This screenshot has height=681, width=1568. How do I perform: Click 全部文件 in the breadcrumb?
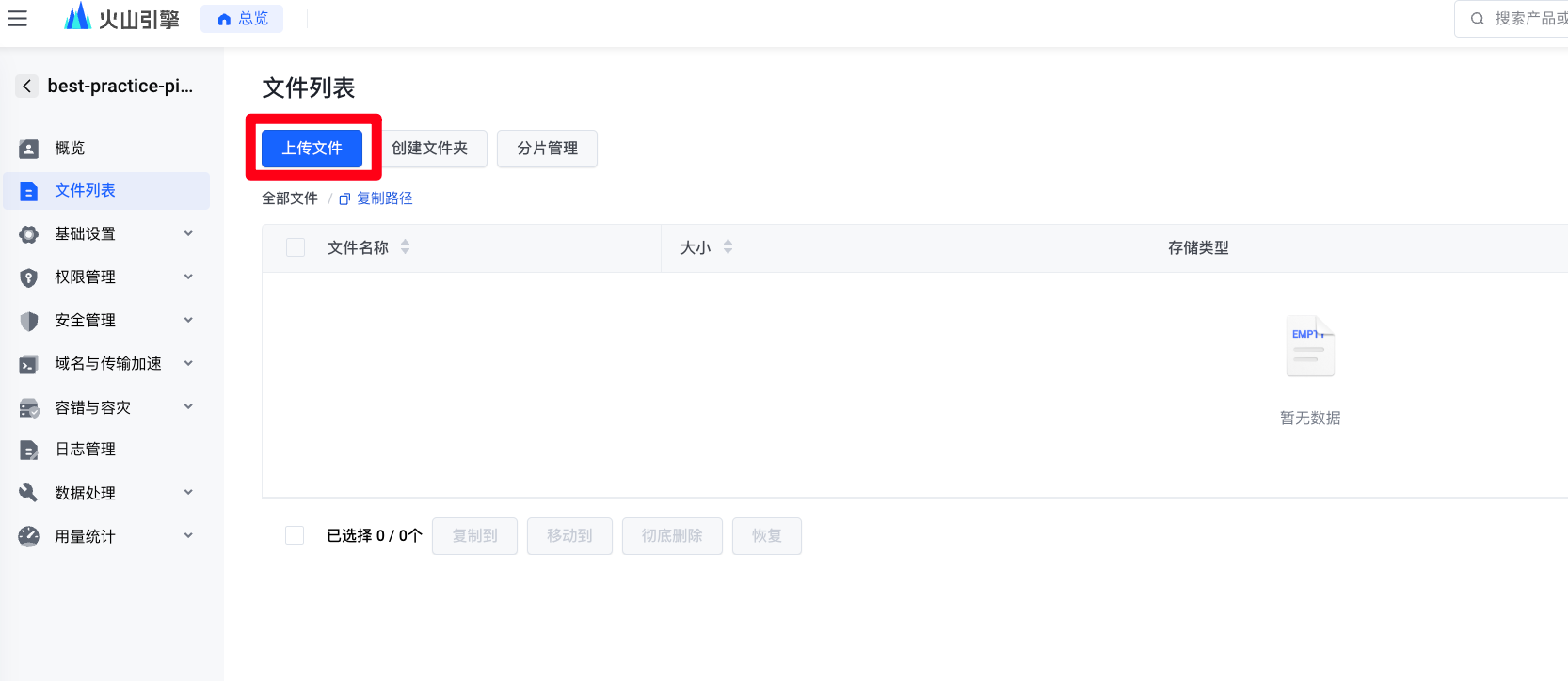[290, 198]
